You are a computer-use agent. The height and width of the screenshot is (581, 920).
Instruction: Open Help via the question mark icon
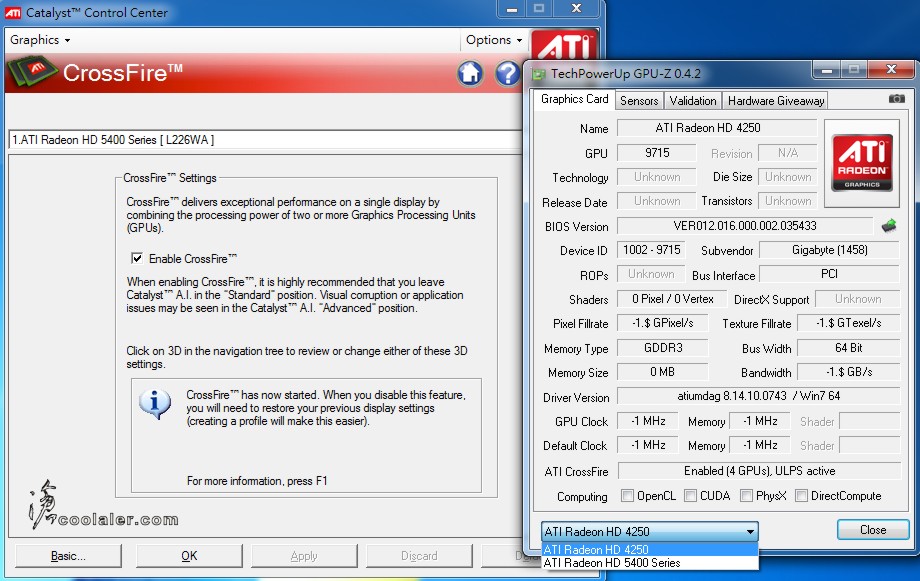coord(508,73)
